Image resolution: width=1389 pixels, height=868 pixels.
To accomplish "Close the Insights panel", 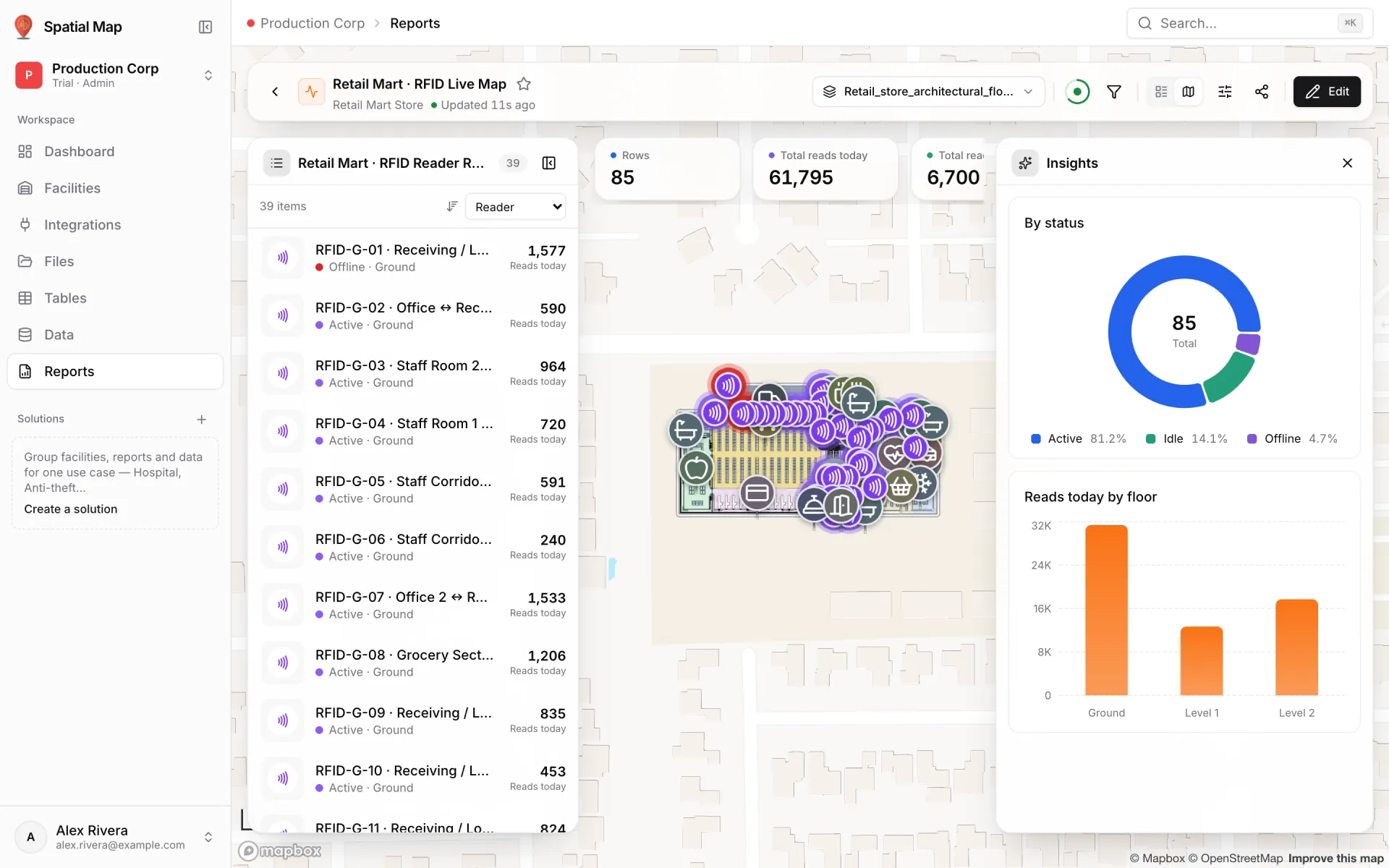I will [x=1347, y=163].
